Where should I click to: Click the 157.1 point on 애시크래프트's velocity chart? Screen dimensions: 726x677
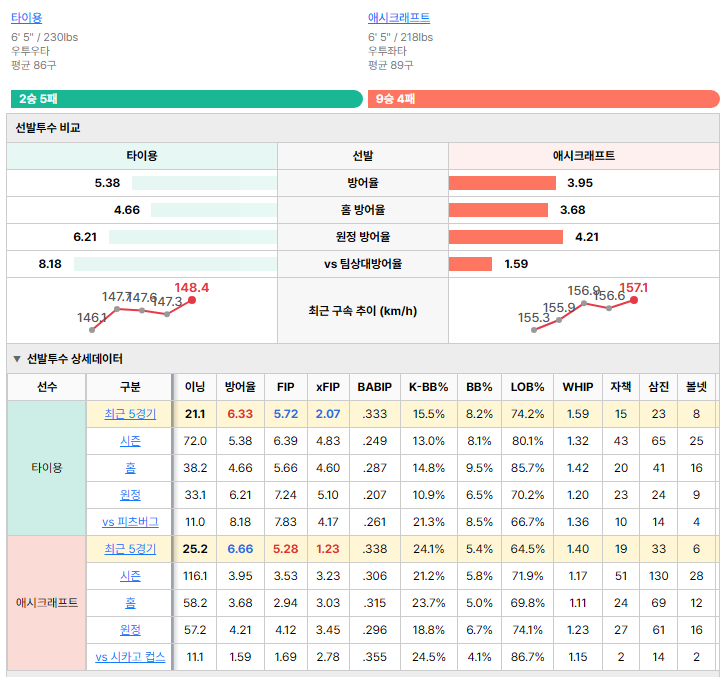(x=634, y=300)
